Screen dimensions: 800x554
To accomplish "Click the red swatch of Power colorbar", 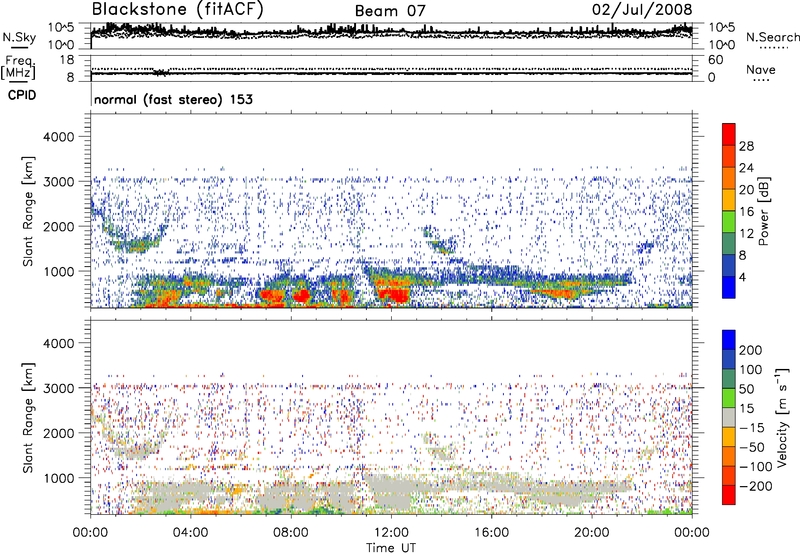I will pos(729,134).
